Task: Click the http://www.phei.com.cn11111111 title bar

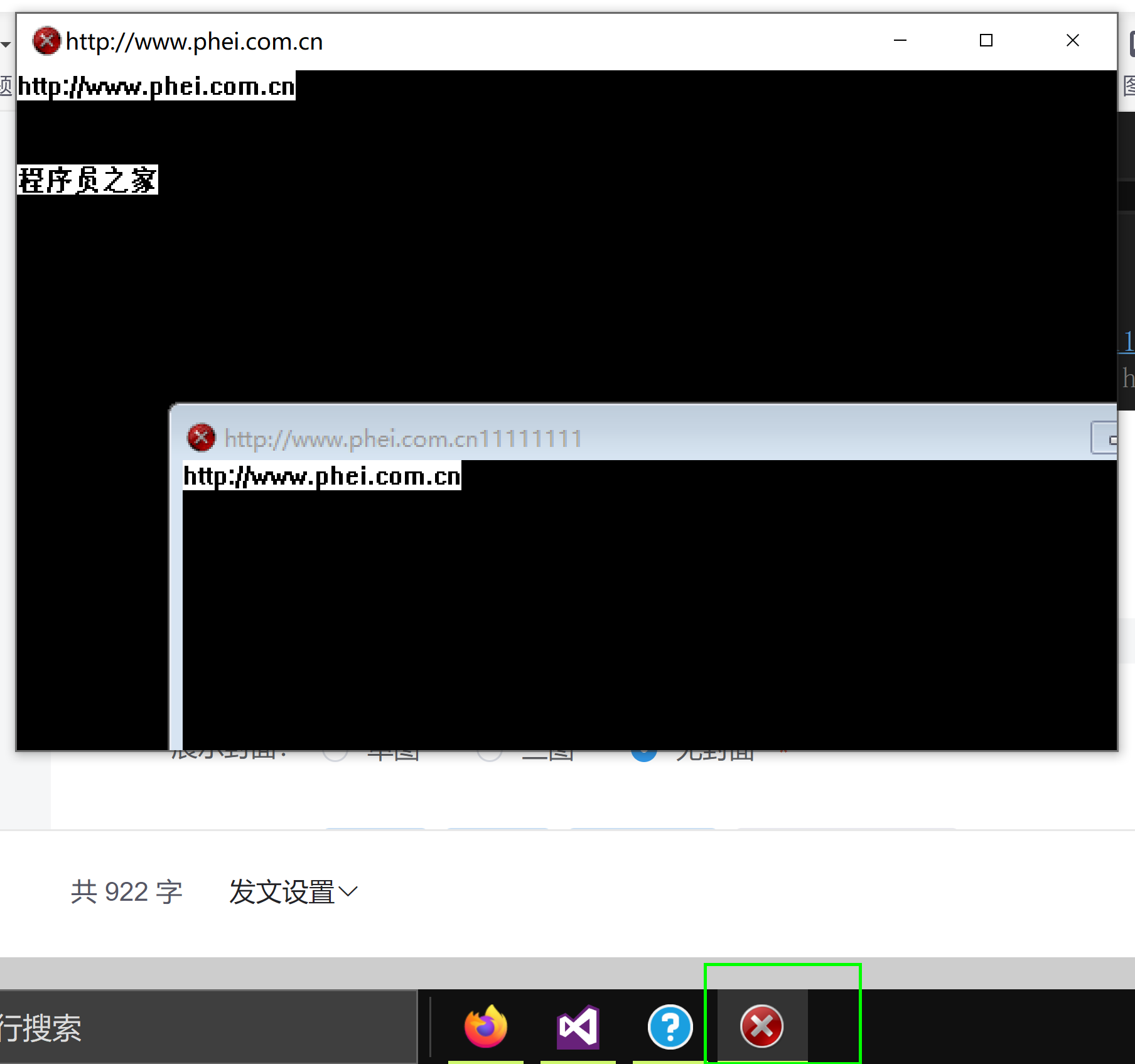Action: pos(402,438)
